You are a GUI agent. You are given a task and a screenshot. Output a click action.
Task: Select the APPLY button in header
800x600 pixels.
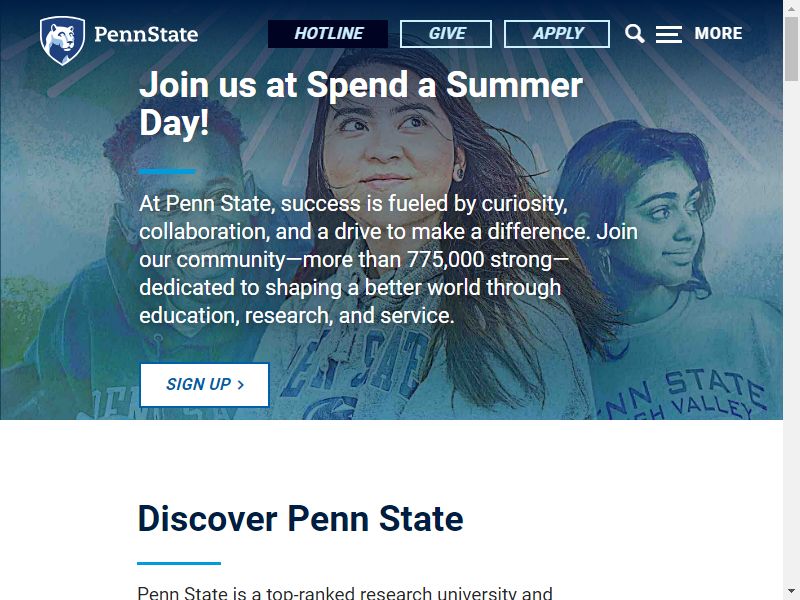click(557, 34)
